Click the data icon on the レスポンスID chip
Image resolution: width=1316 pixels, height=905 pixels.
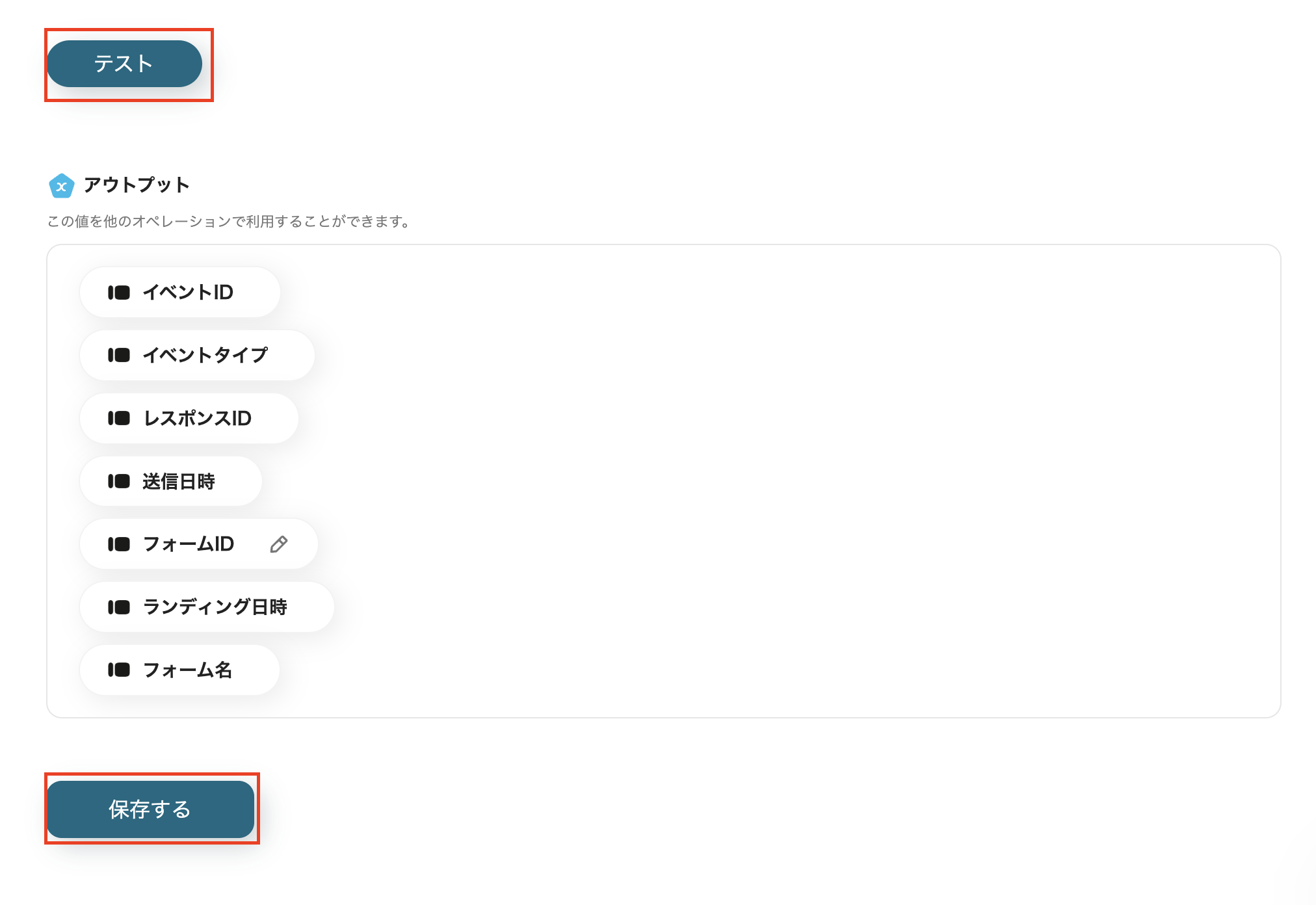click(120, 418)
